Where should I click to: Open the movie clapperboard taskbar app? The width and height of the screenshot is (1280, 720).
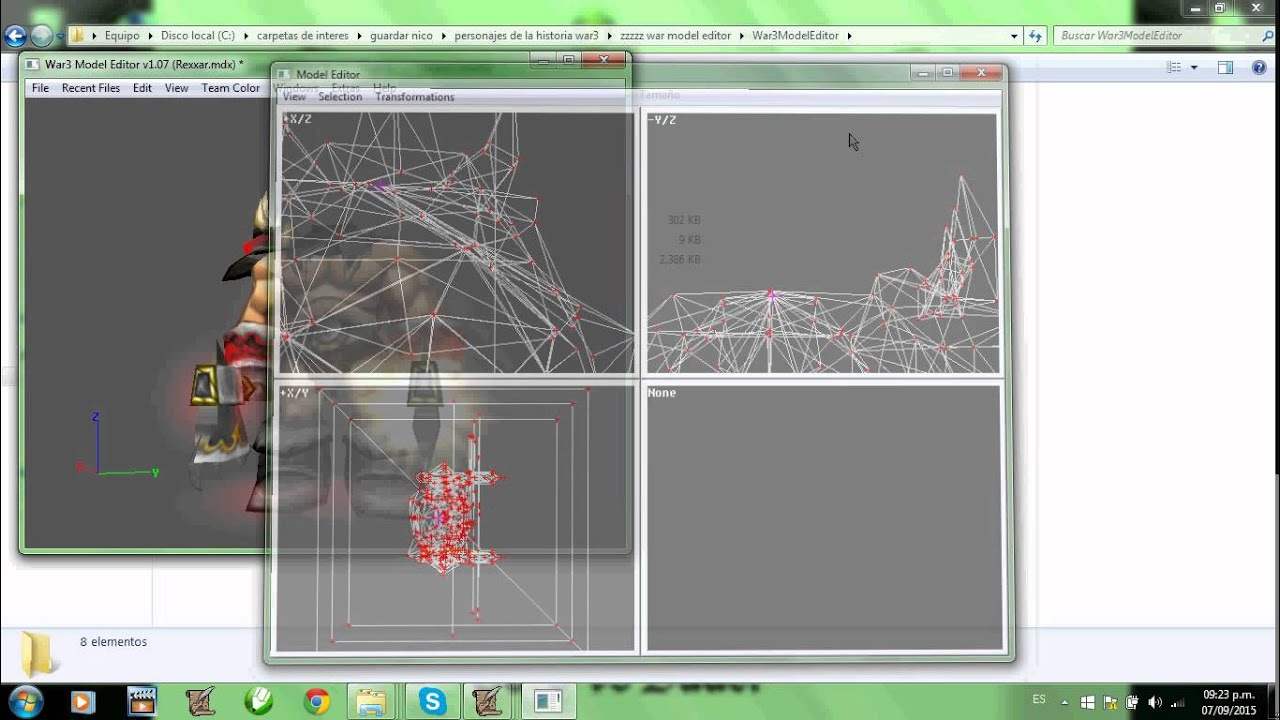click(142, 702)
